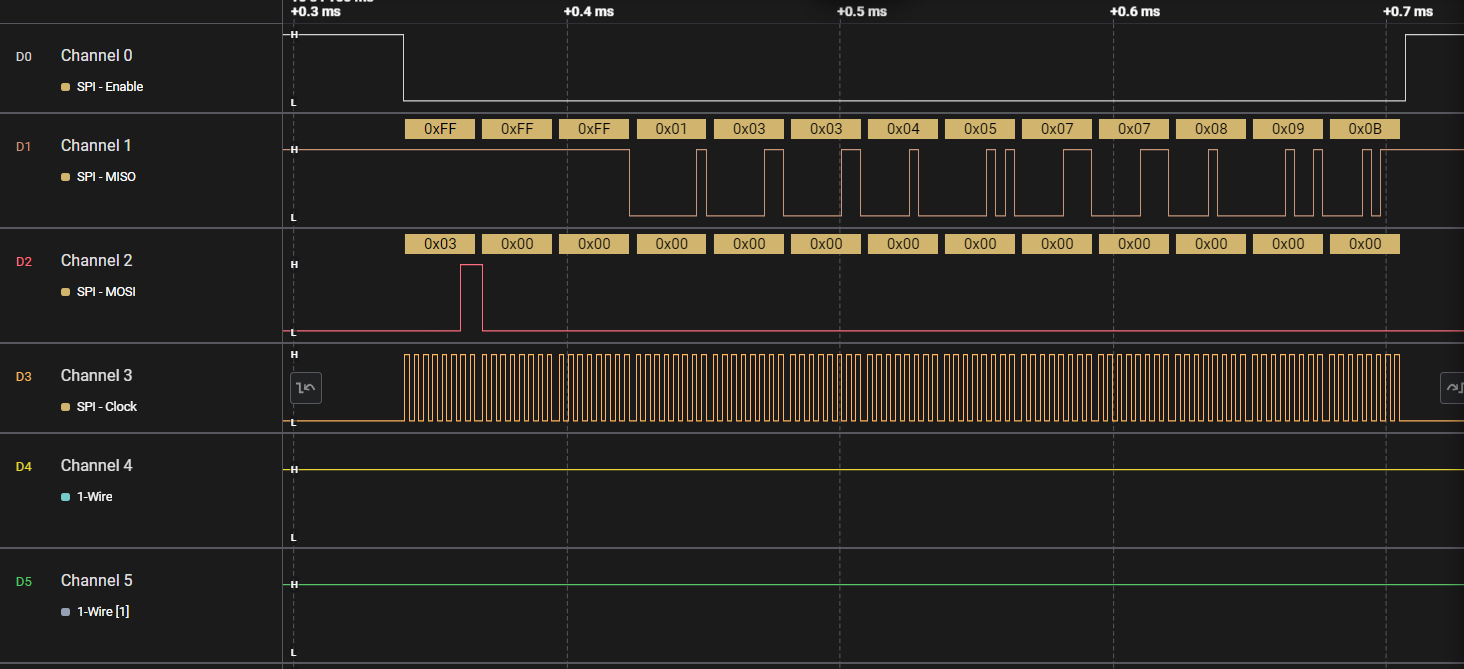Select the D0 channel identifier
This screenshot has height=669, width=1464.
click(24, 57)
